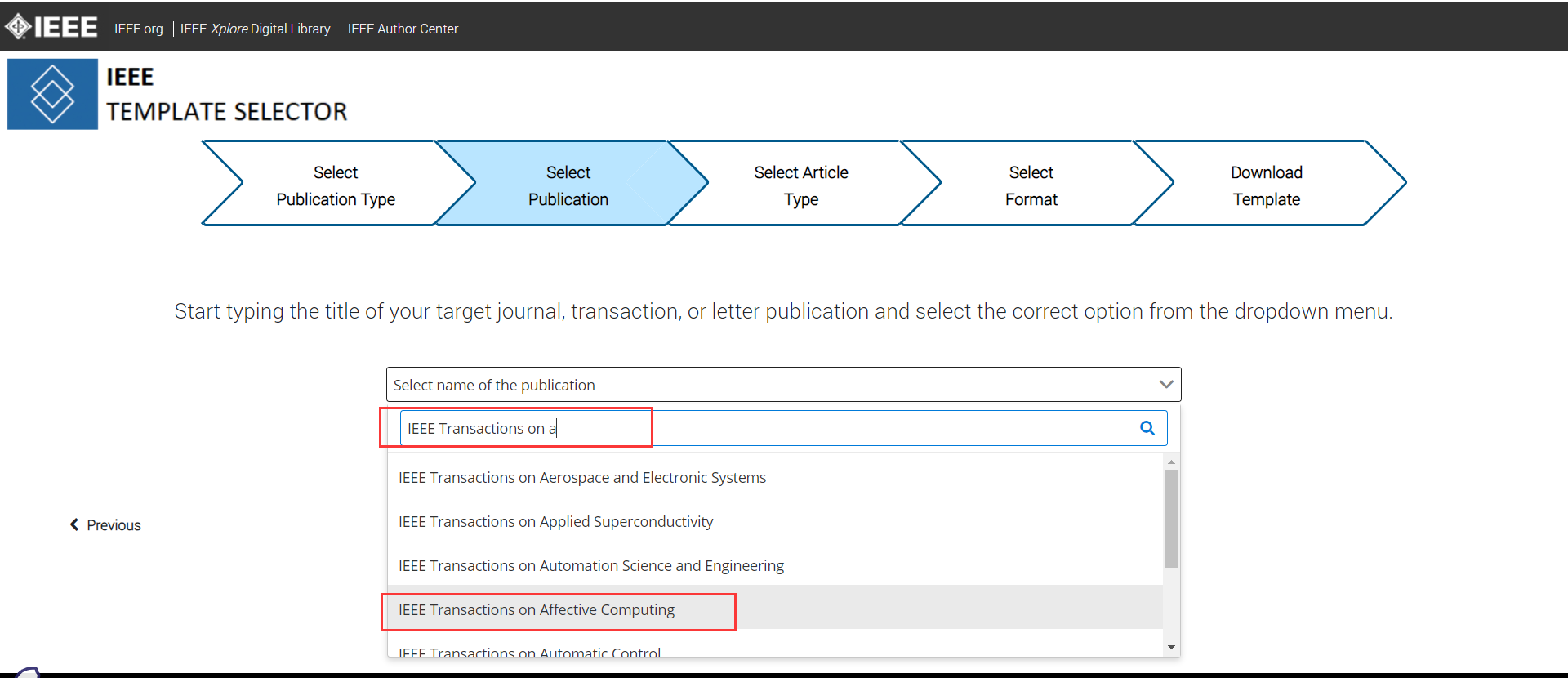Go to Download Template step
Screen dimensions: 1568x678
click(1267, 185)
